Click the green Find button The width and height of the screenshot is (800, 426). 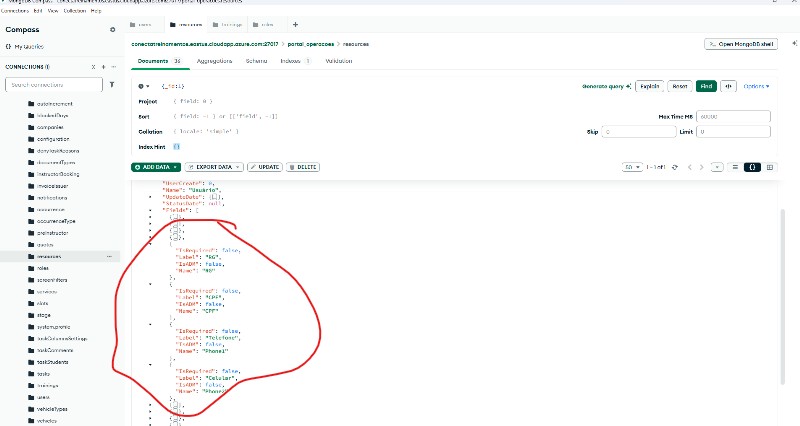(706, 86)
